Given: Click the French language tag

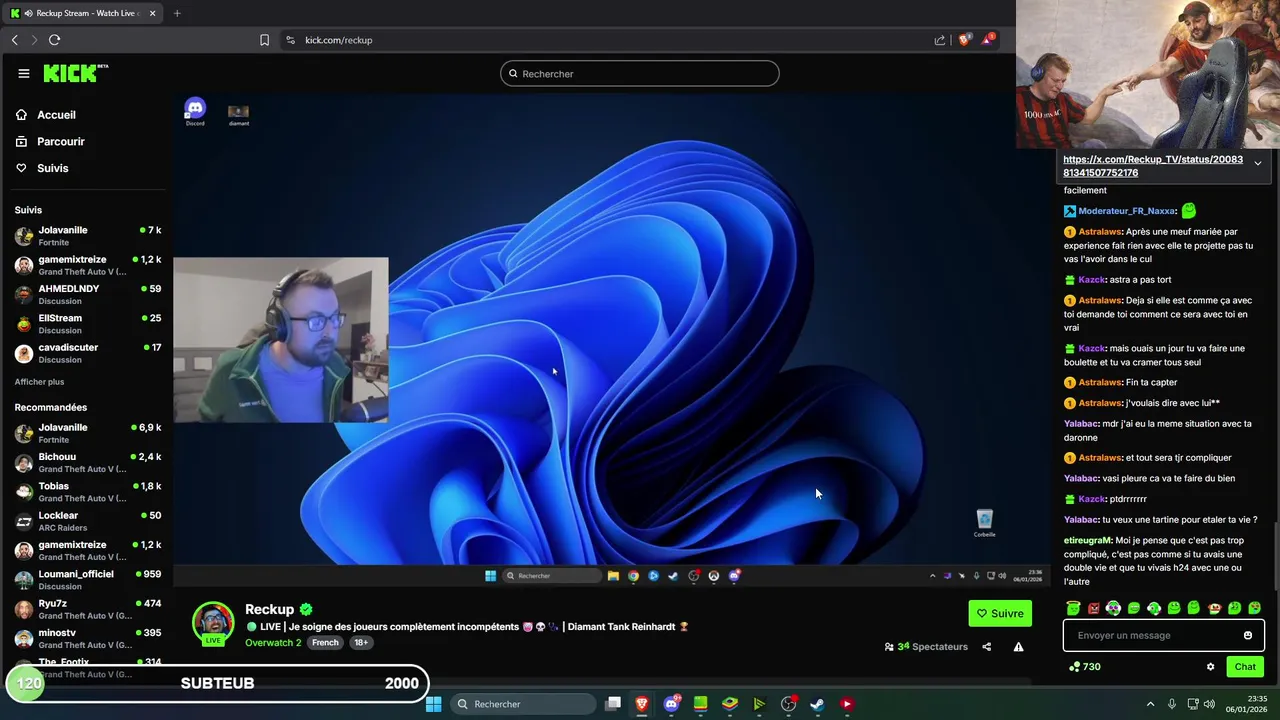Looking at the screenshot, I should point(325,642).
